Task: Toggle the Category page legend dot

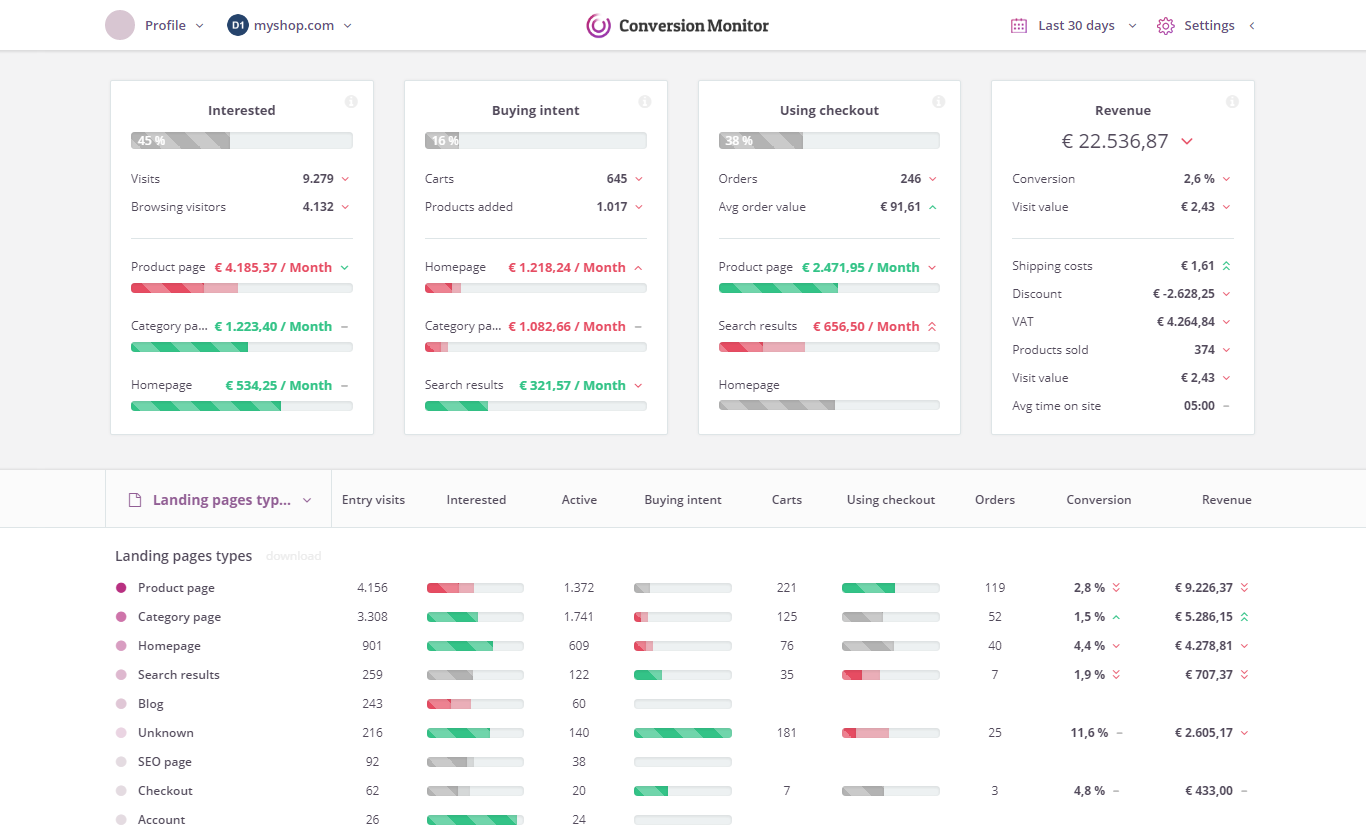Action: coord(121,617)
